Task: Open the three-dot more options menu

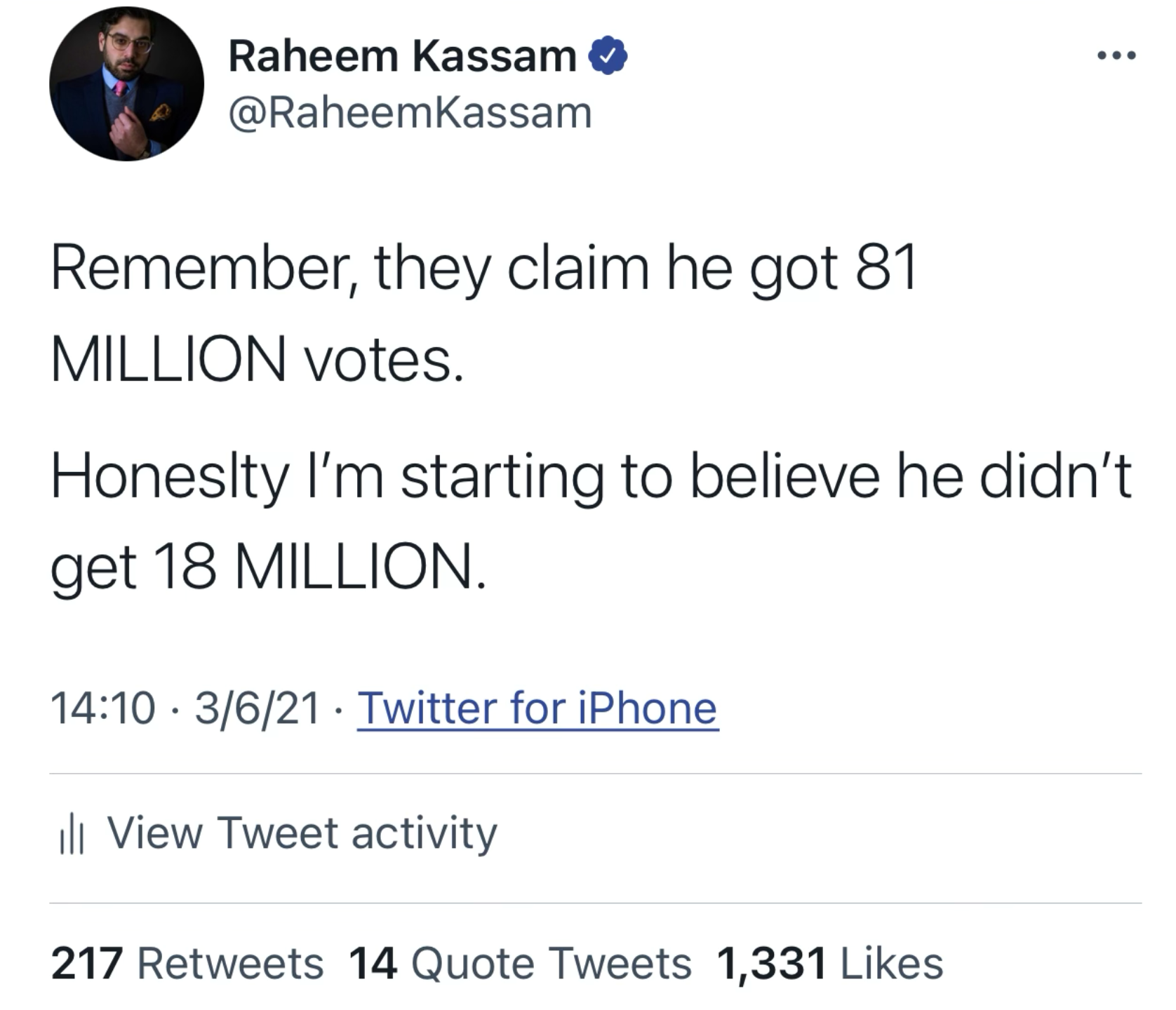Action: click(1116, 55)
